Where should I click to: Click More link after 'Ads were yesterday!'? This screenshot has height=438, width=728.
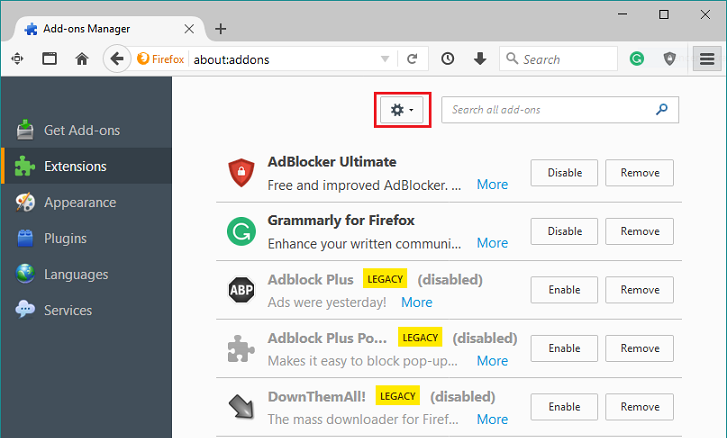pos(416,302)
